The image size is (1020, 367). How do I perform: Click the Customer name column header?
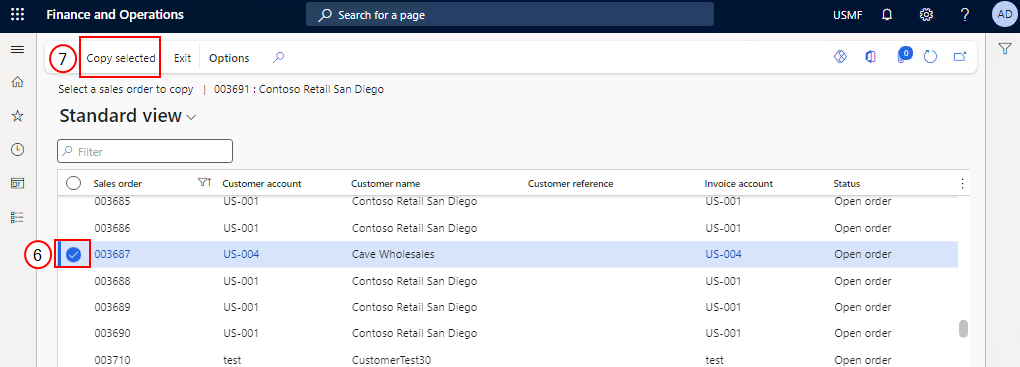[385, 184]
